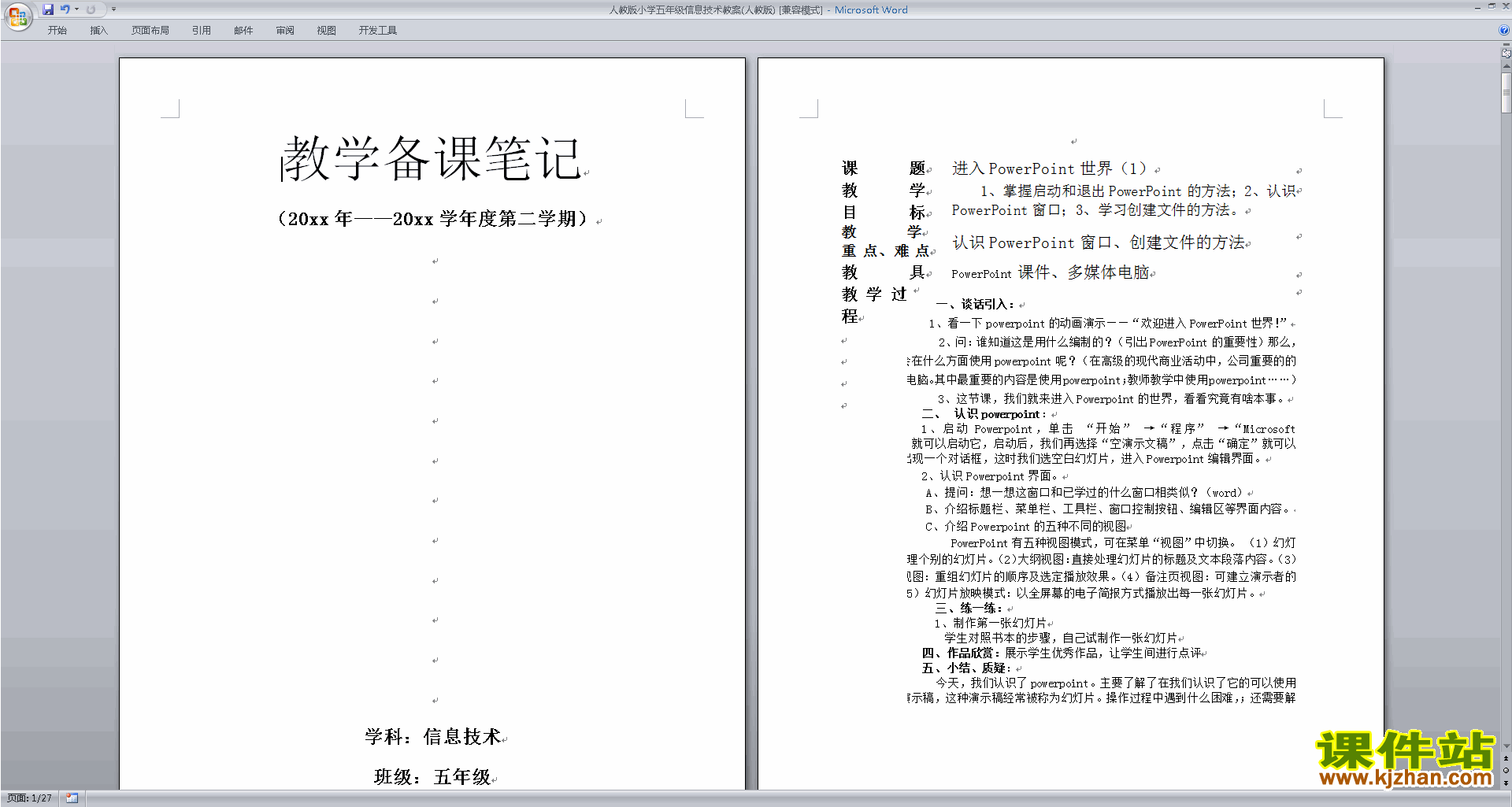This screenshot has height=807, width=1512.
Task: Go to previous page with double-up arrow
Action: coord(1506,758)
